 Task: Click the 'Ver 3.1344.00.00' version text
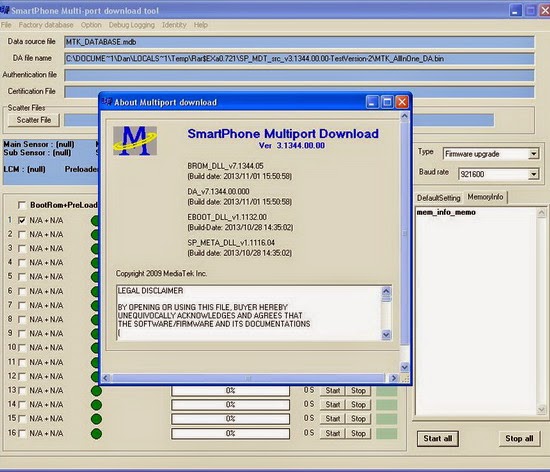click(291, 146)
